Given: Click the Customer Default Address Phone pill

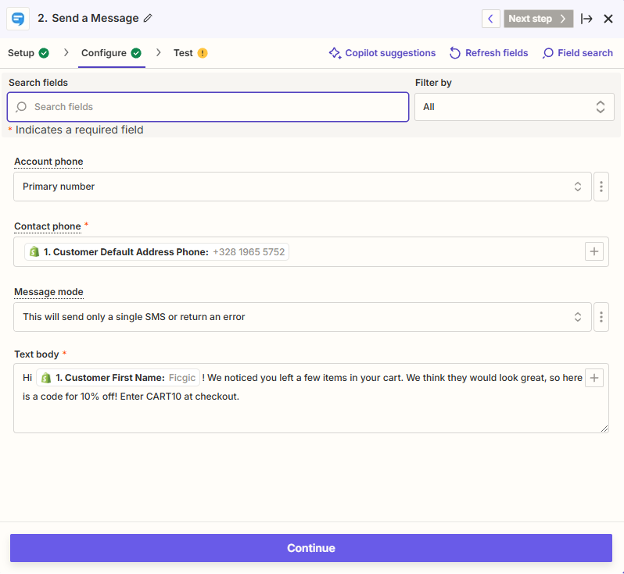Looking at the screenshot, I should click(157, 252).
